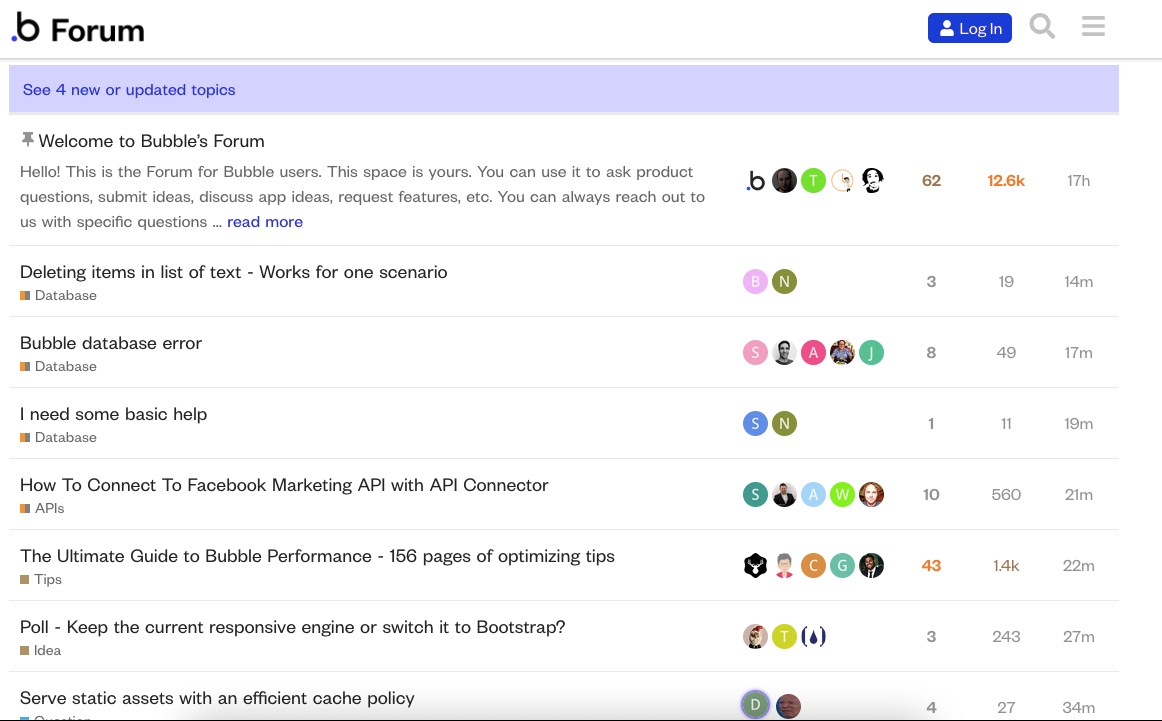Expand Welcome post with 'read more'
This screenshot has width=1162, height=721.
(265, 222)
